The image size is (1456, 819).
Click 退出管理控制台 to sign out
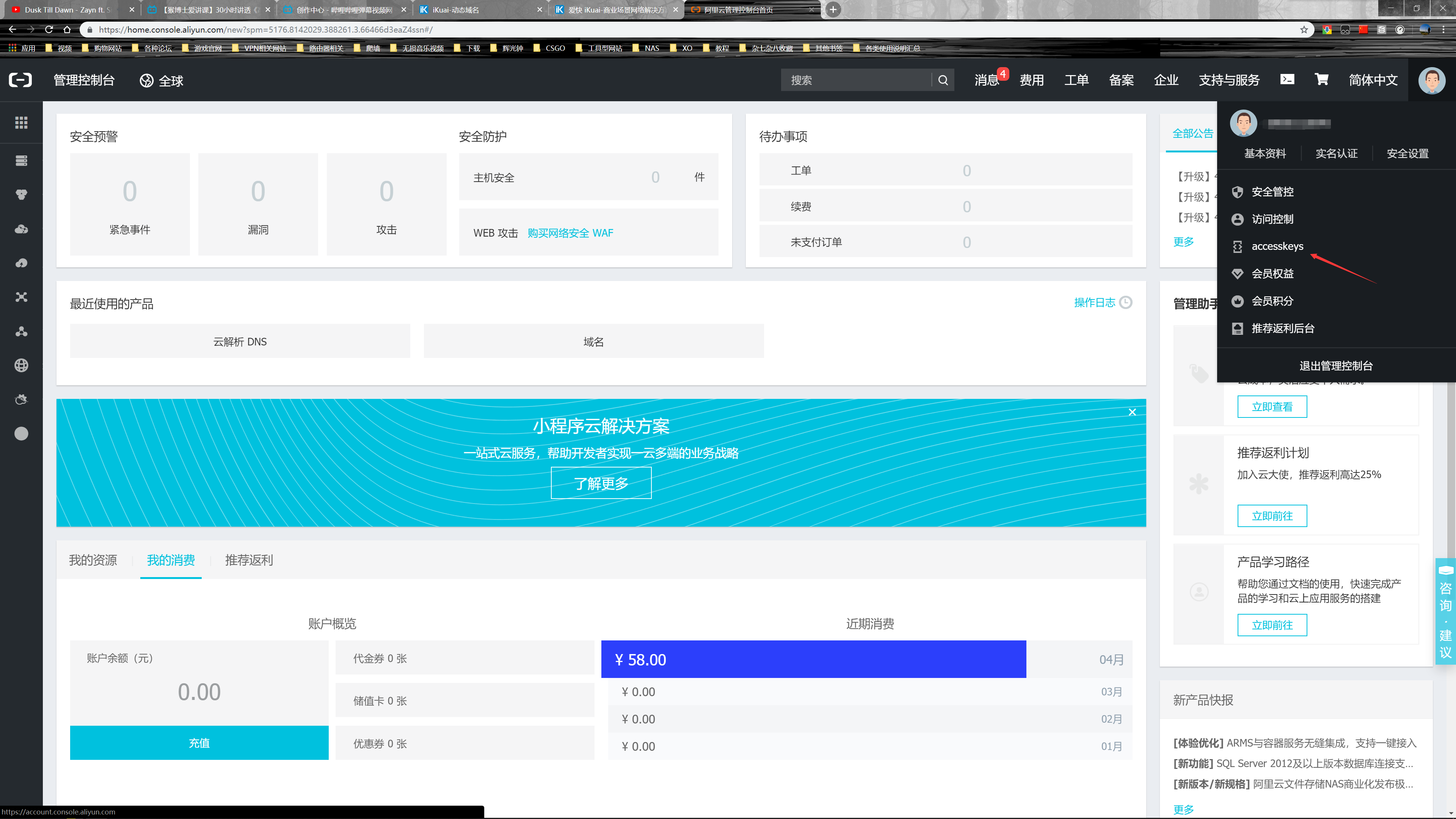1336,366
